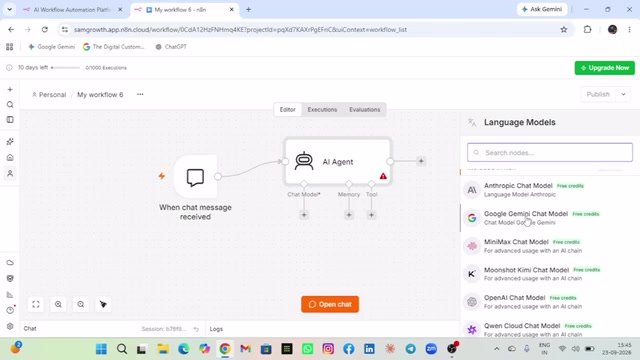
Task: Add node after AI Agent output
Action: coord(421,161)
